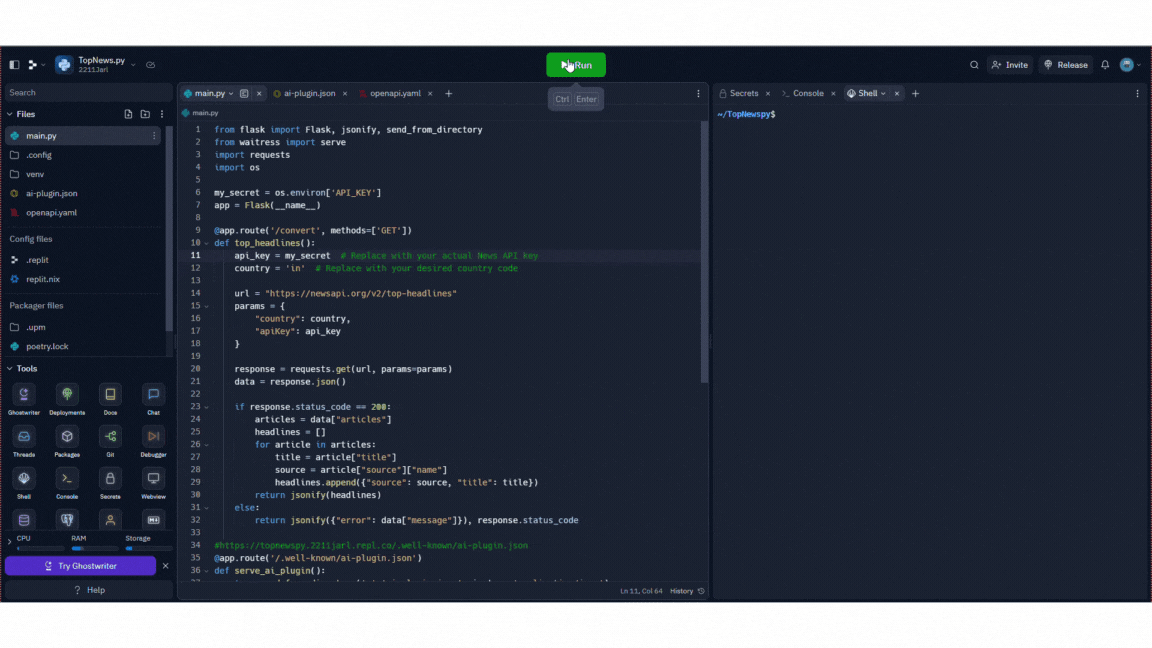The width and height of the screenshot is (1152, 648).
Task: Collapse the Tools section
Action: [30, 368]
